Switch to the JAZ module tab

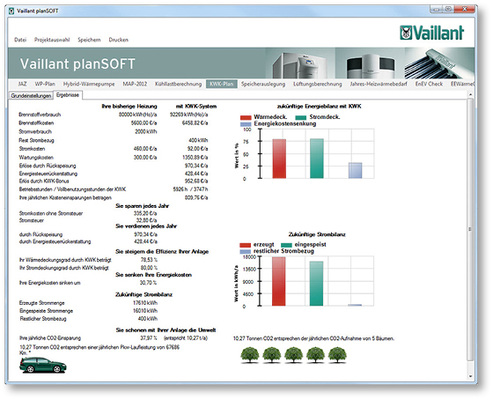[x=22, y=84]
